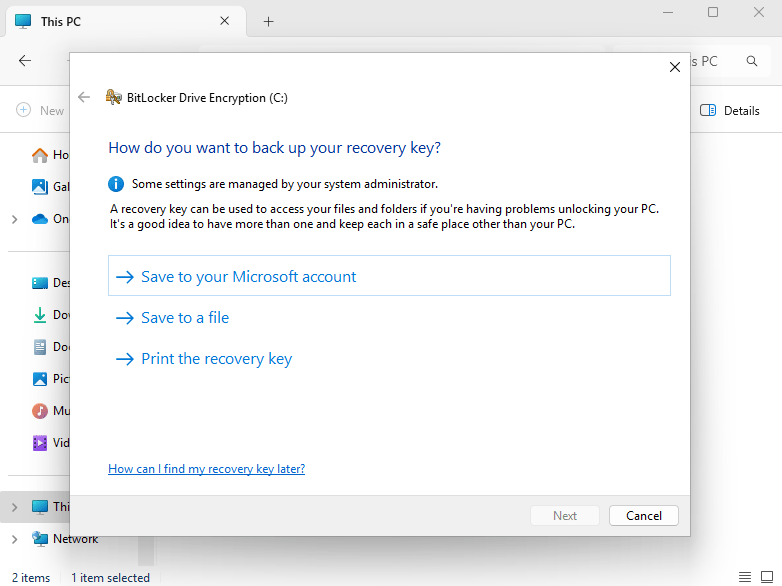Expand the OneDrive tree node
The image size is (782, 586).
coord(14,219)
